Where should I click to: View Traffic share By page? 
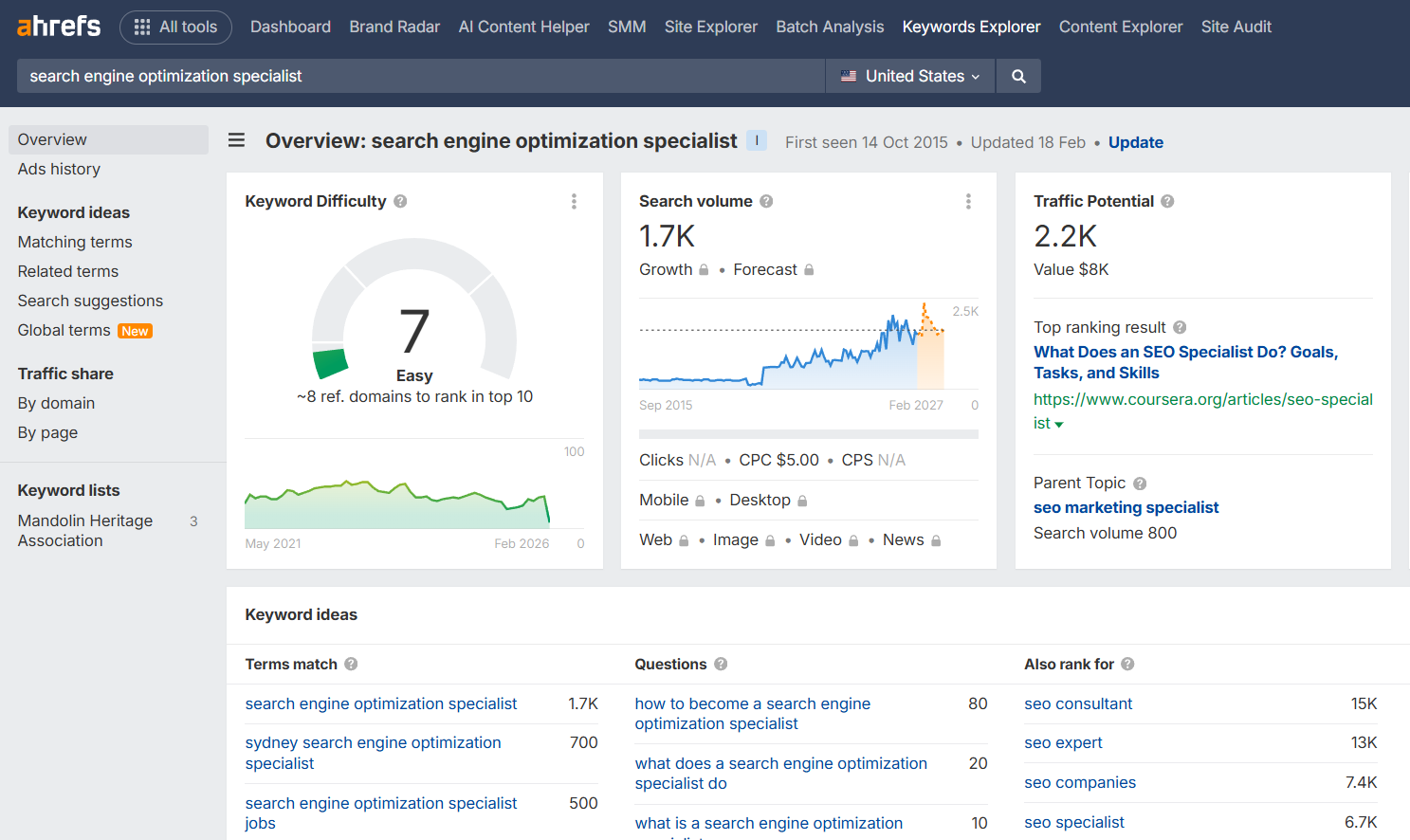[x=47, y=432]
